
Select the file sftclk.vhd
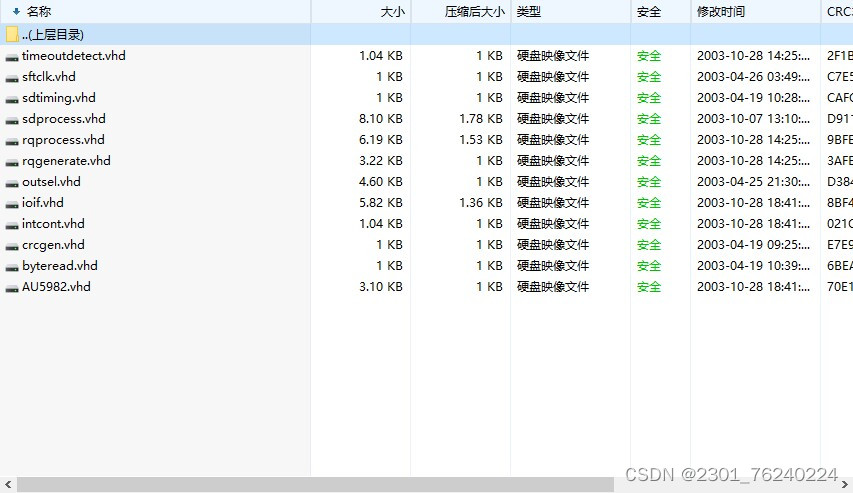[x=48, y=77]
